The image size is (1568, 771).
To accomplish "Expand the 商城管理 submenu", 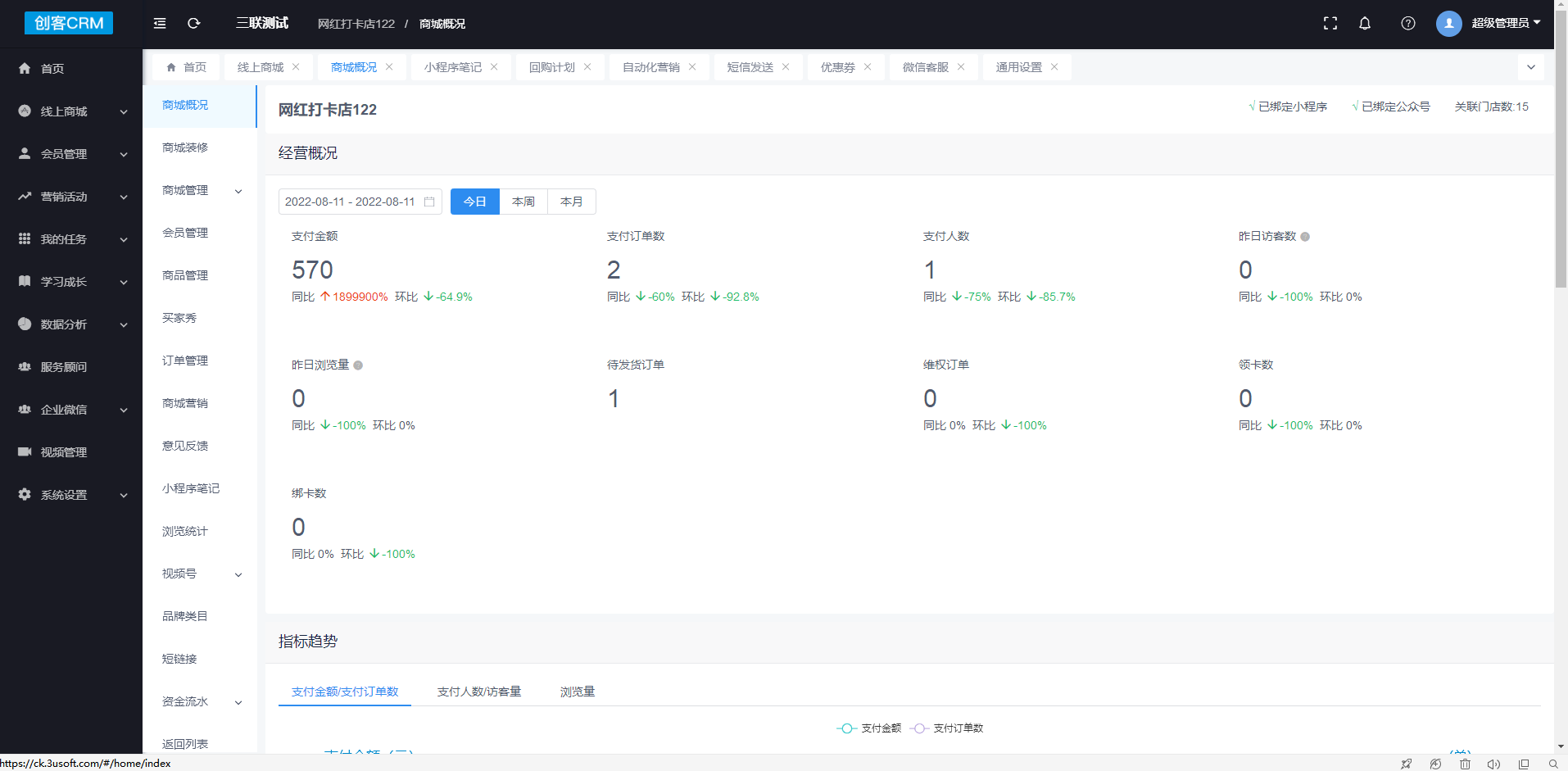I will pos(238,191).
